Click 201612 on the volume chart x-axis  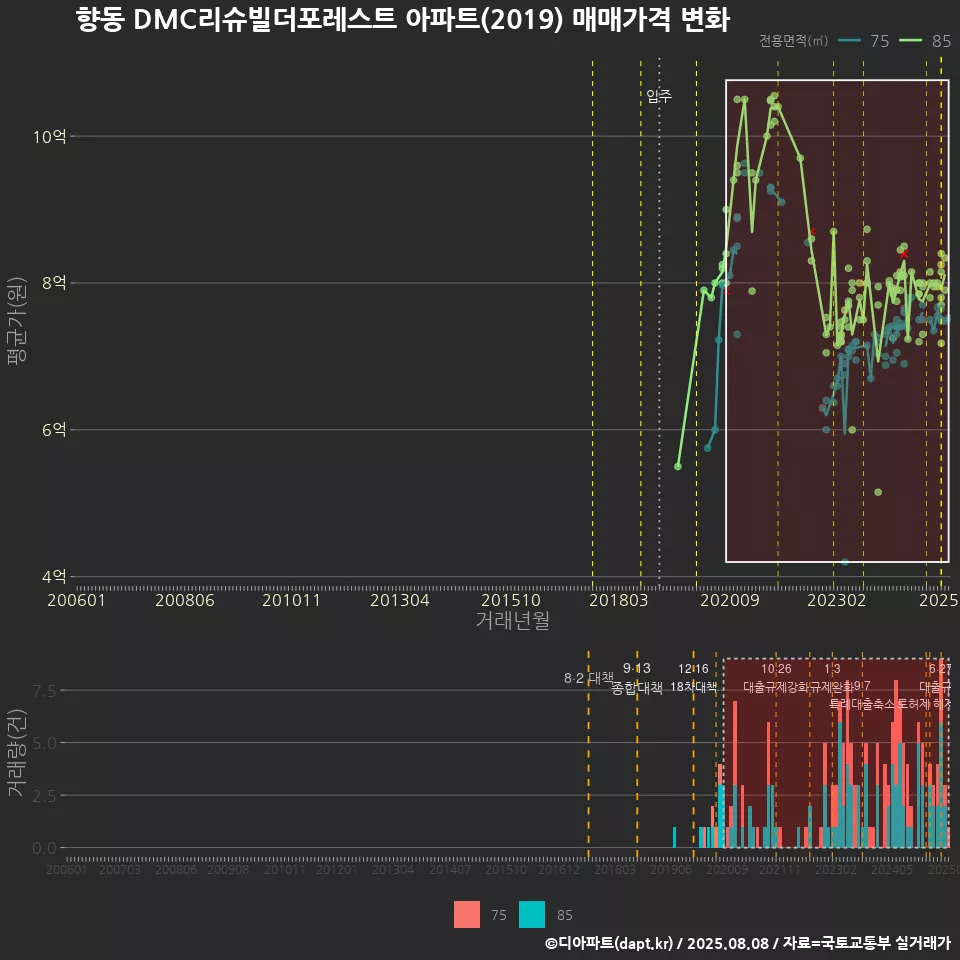tap(558, 869)
